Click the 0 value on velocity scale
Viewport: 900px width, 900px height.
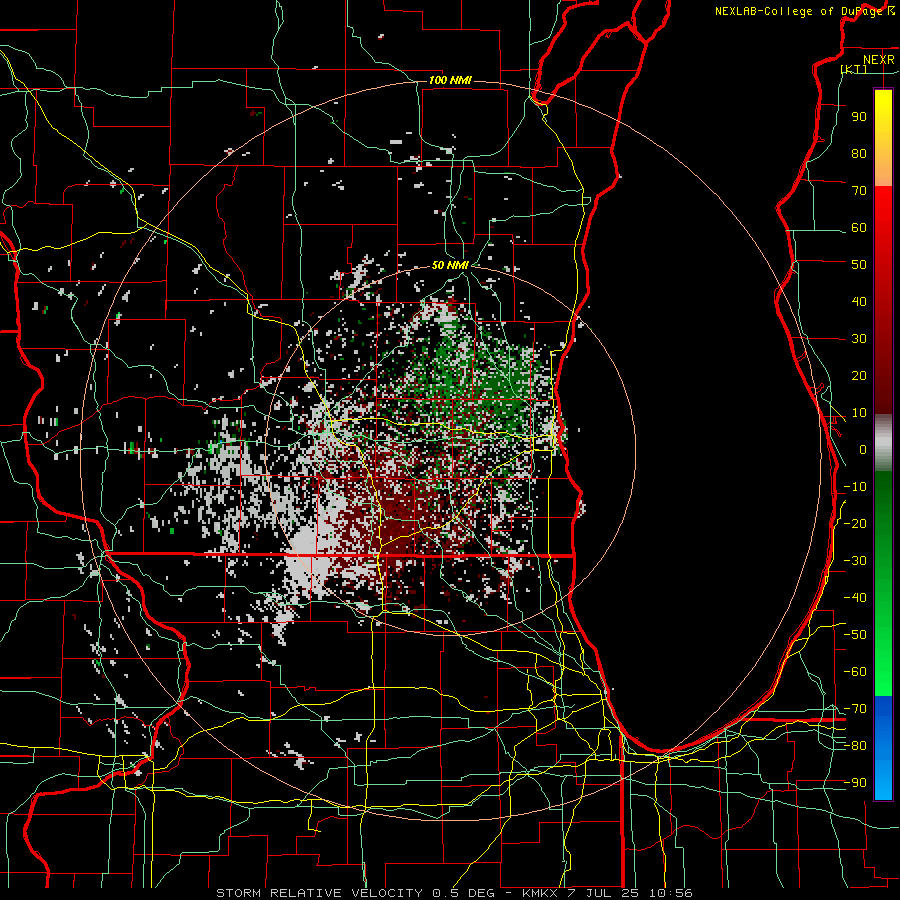coord(863,450)
